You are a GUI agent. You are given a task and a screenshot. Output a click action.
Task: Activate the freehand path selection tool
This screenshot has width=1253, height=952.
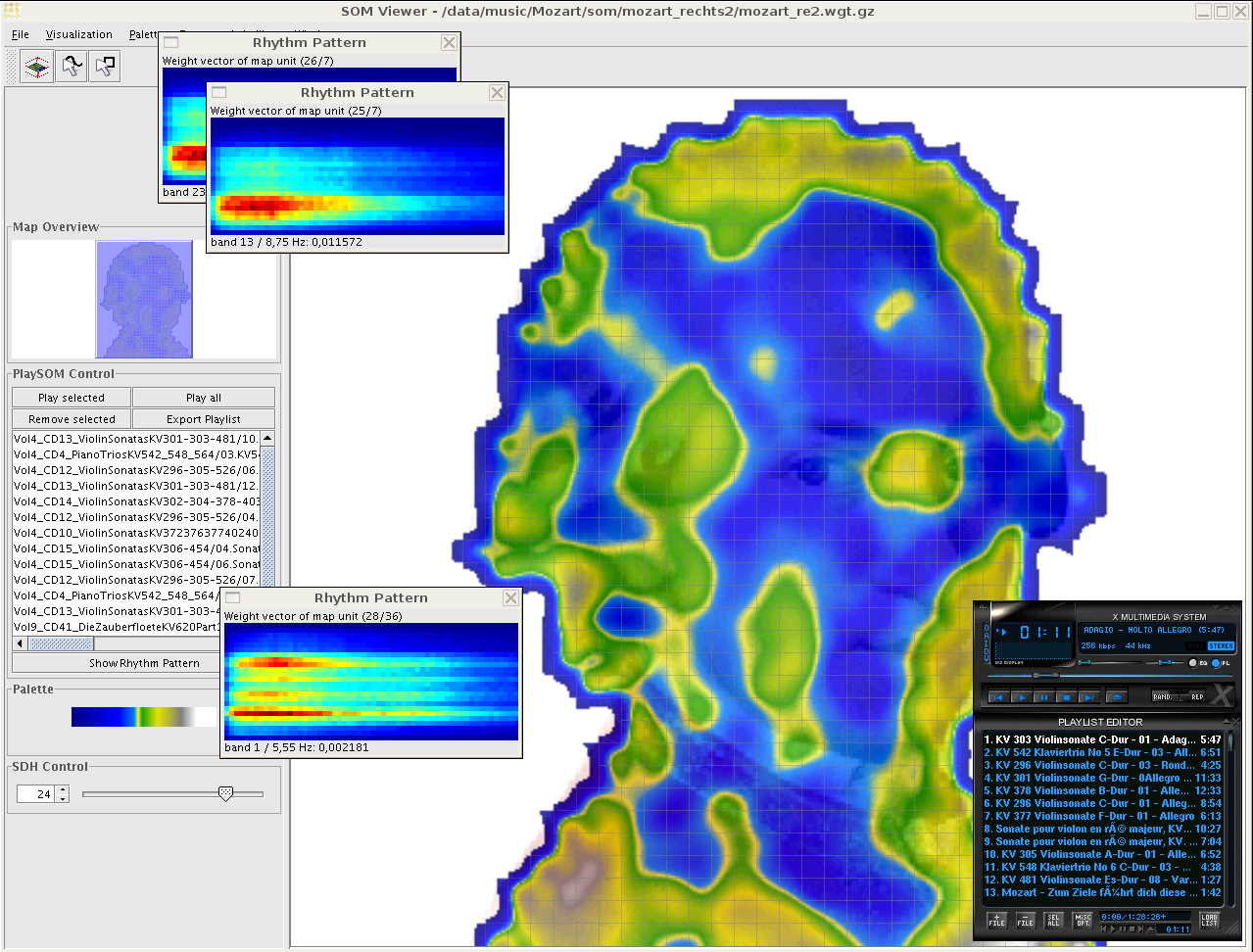71,67
